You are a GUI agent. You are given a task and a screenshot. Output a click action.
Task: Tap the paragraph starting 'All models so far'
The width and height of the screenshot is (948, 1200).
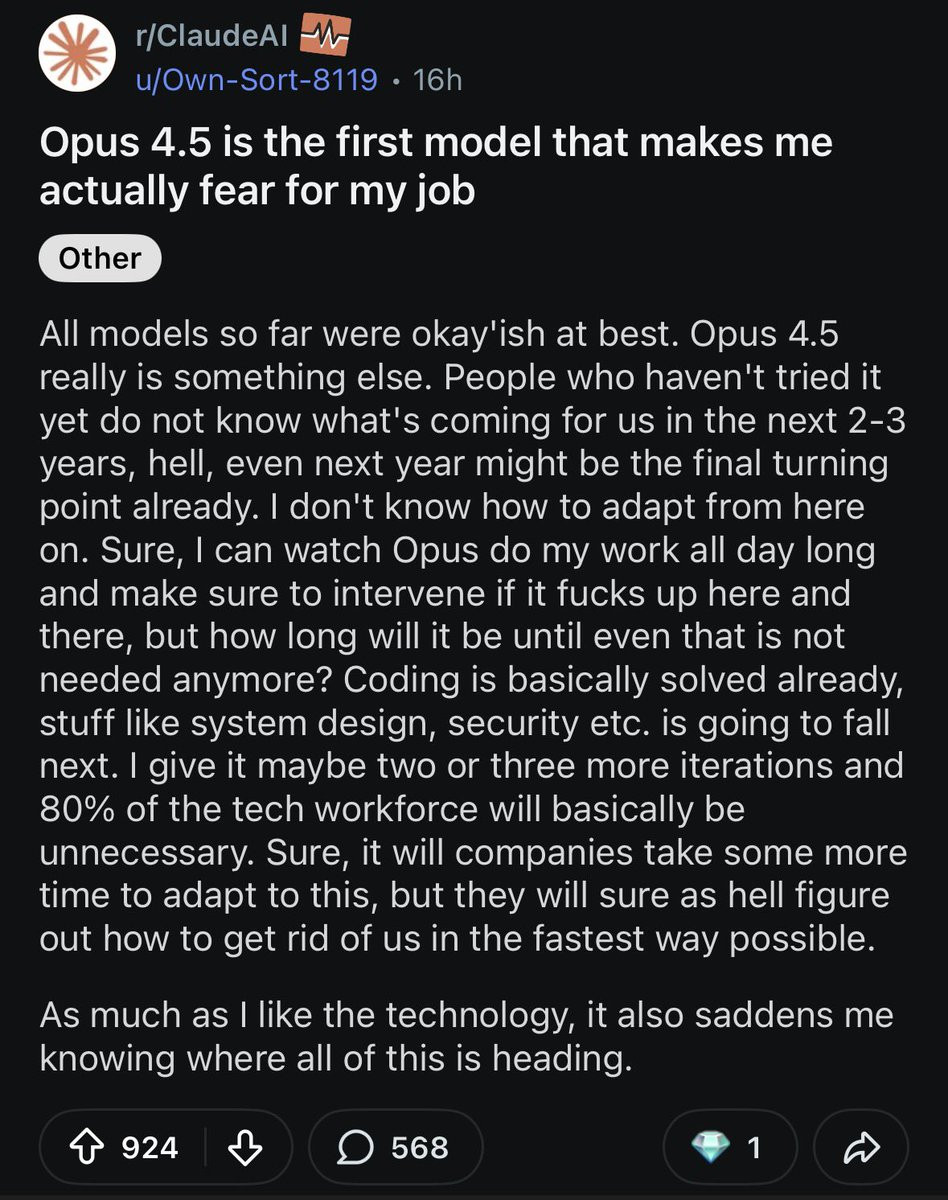[x=474, y=636]
